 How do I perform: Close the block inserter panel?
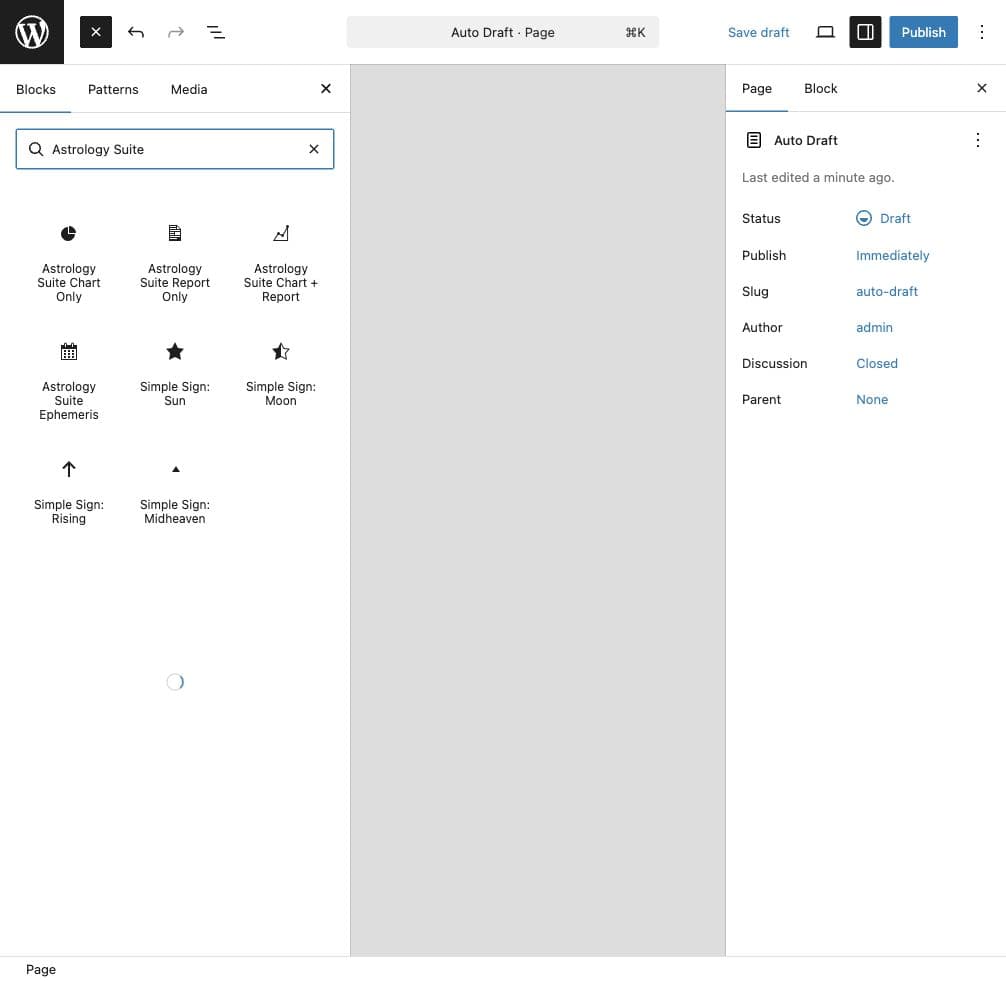tap(325, 89)
